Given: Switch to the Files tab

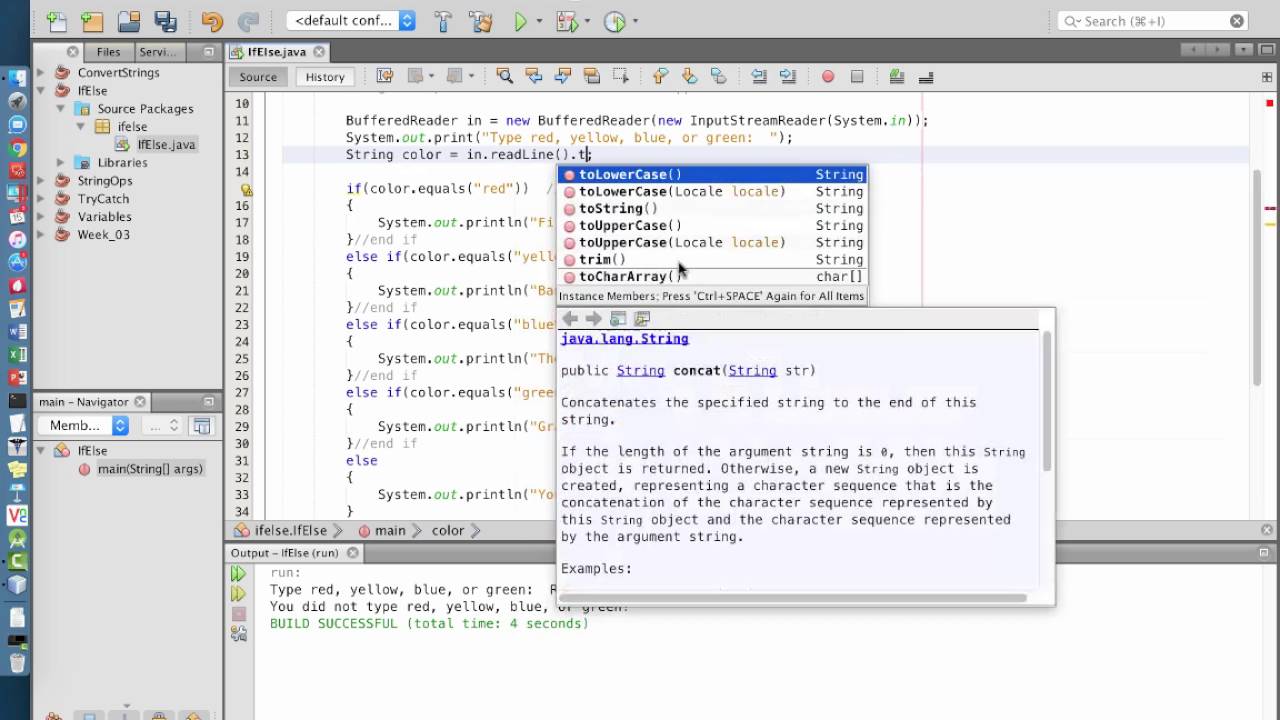Looking at the screenshot, I should pyautogui.click(x=108, y=52).
